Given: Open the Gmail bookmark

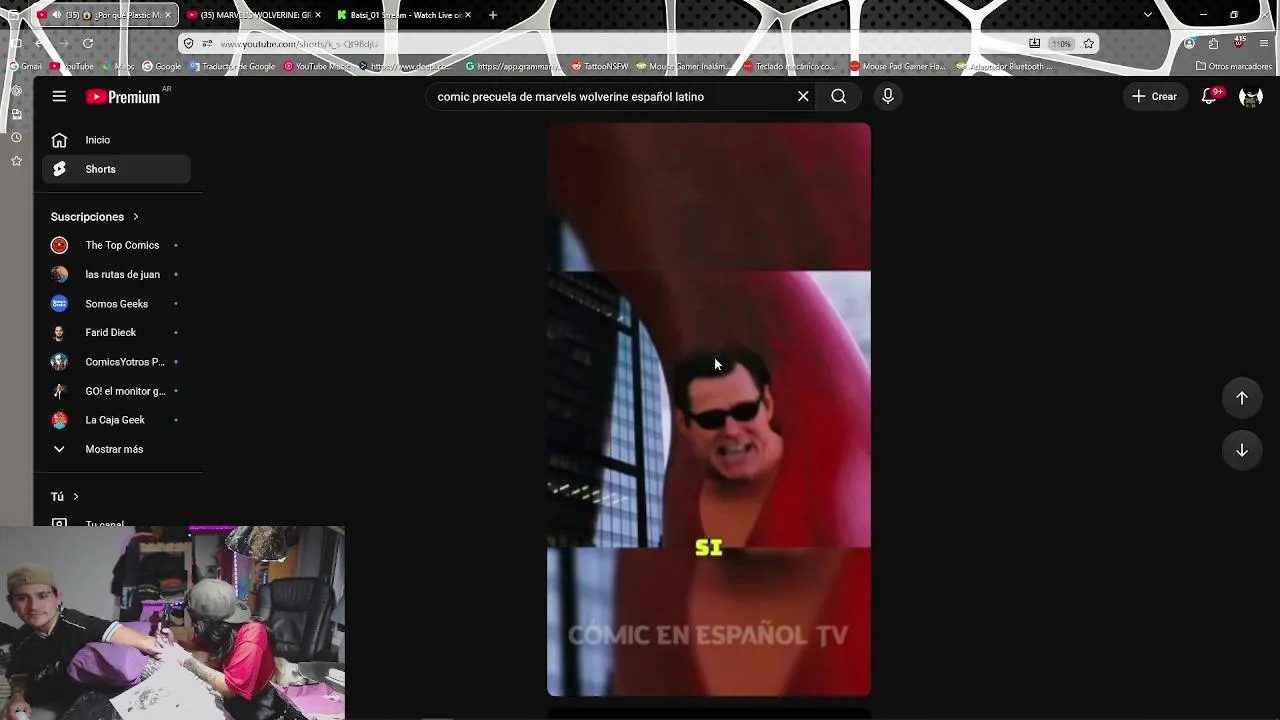Looking at the screenshot, I should click(25, 66).
